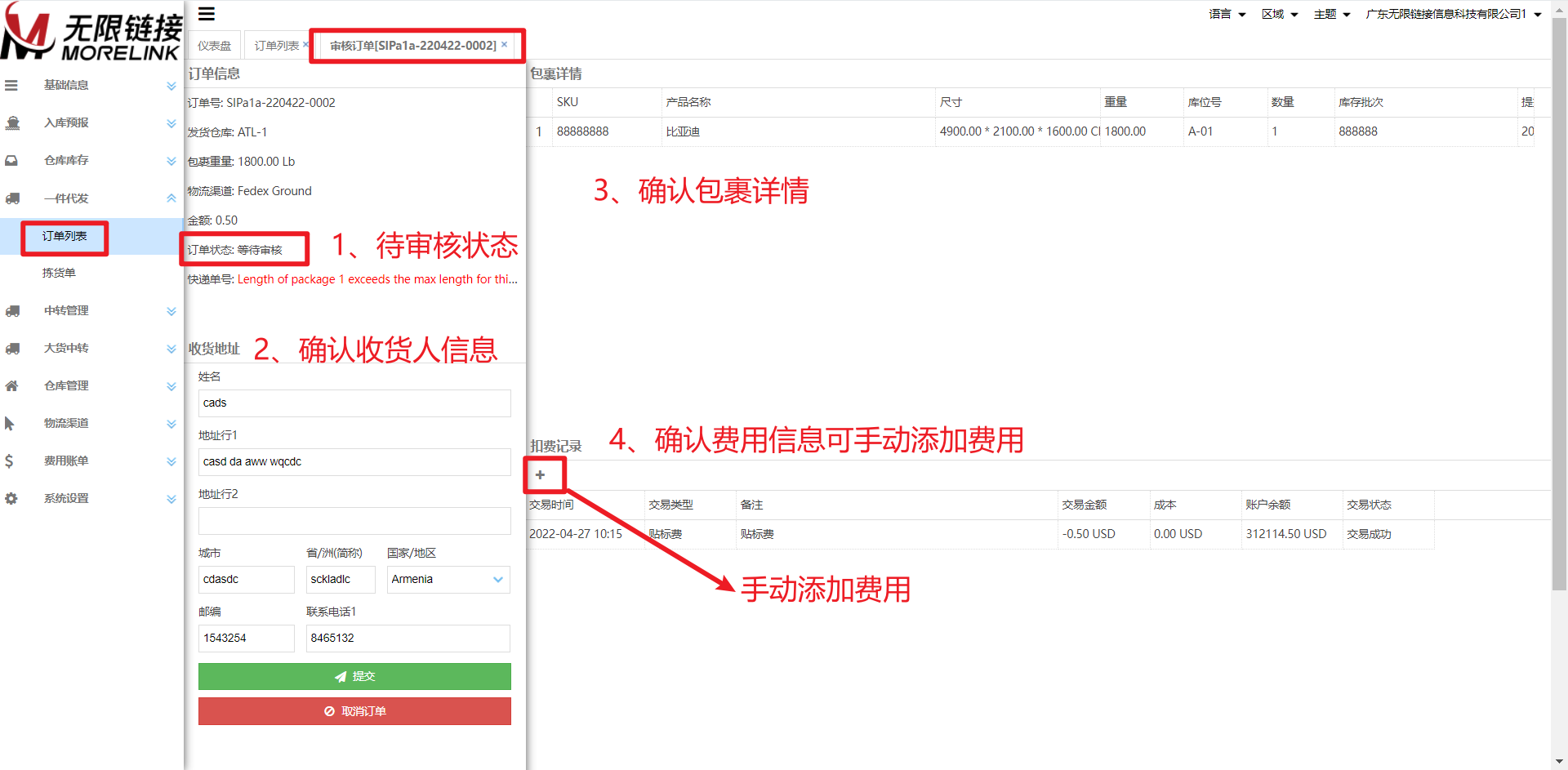The image size is (1568, 770).
Task: Click the 交易类型 column header
Action: [689, 505]
